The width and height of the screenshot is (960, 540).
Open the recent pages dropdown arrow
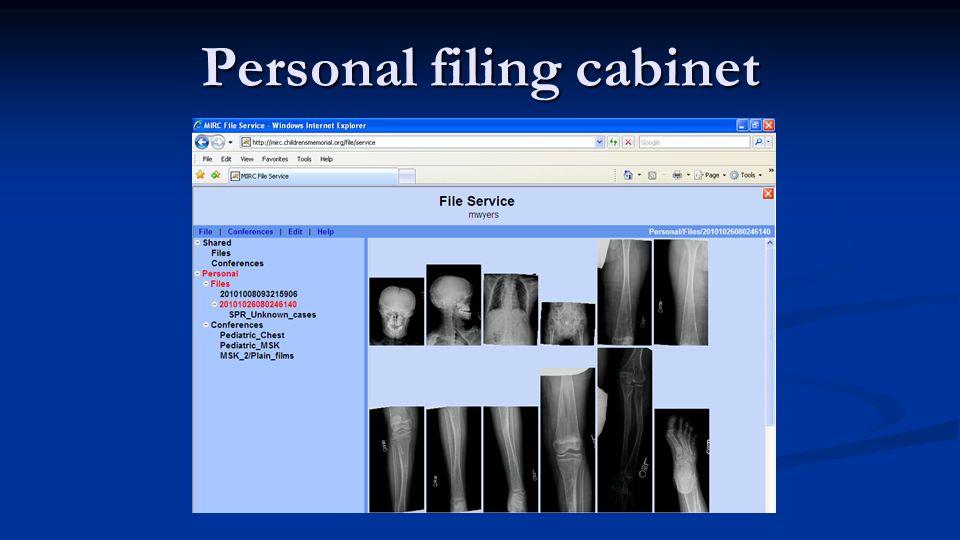click(231, 142)
